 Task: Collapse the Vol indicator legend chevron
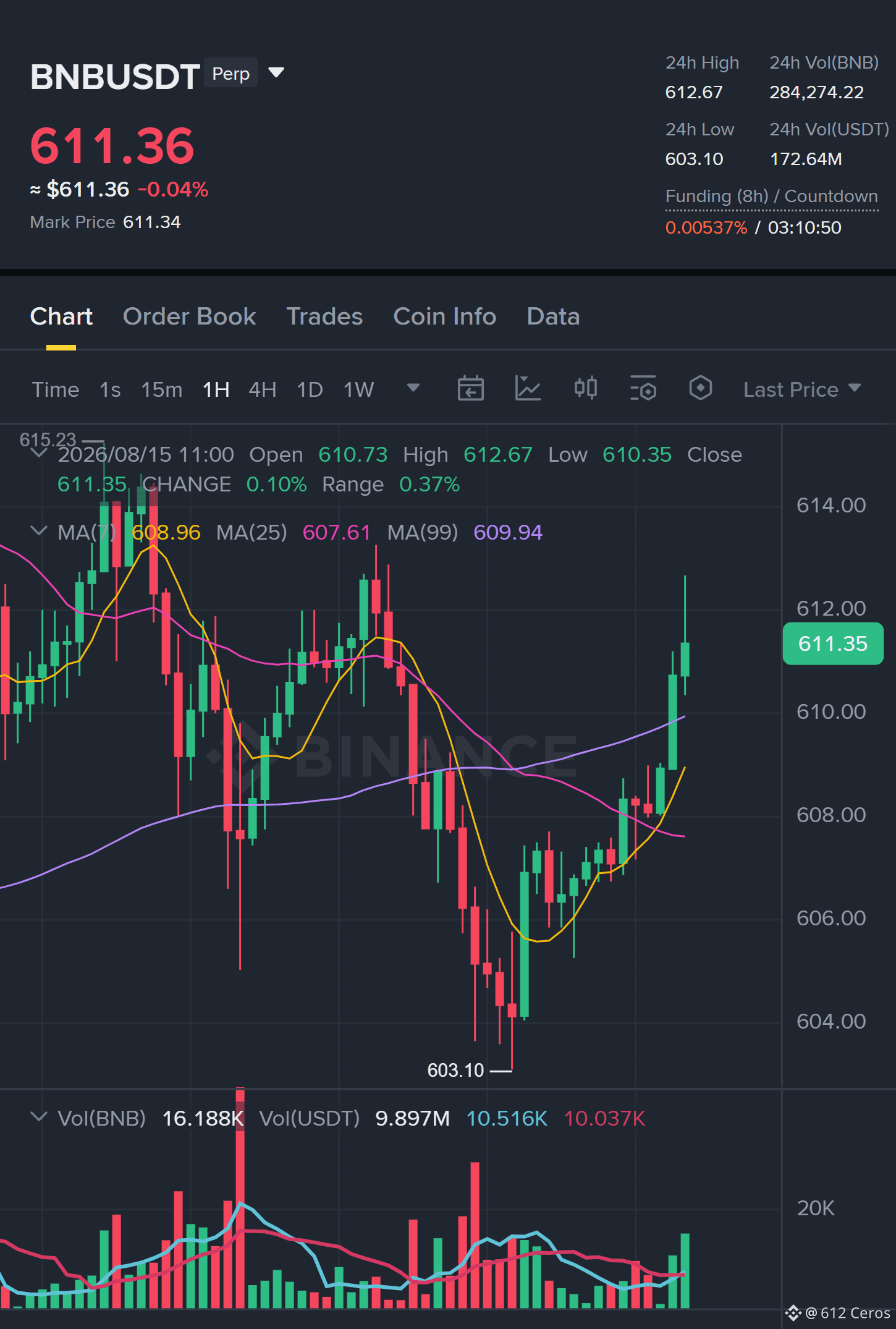pyautogui.click(x=39, y=1117)
